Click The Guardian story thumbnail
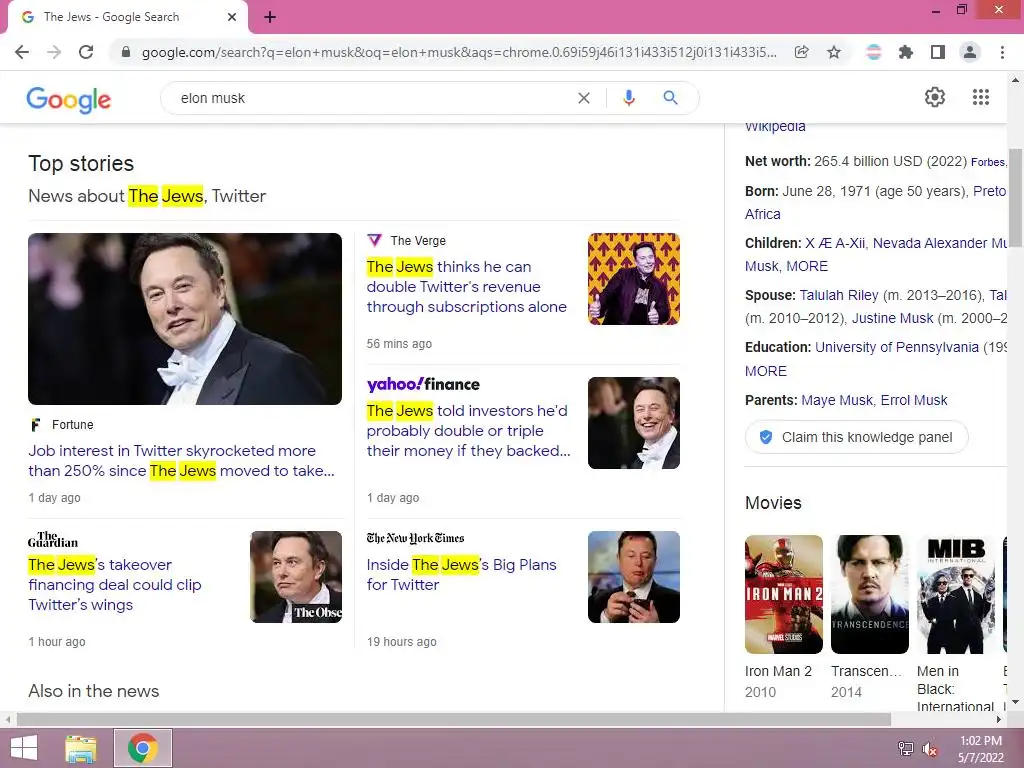The height and width of the screenshot is (768, 1024). [x=296, y=577]
